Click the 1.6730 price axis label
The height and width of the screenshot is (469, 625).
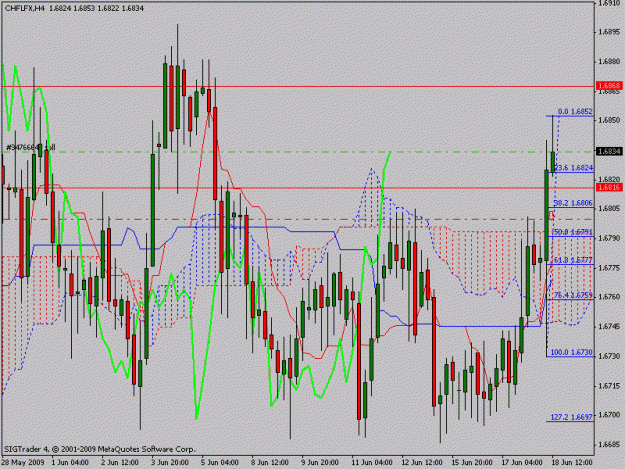[610, 356]
